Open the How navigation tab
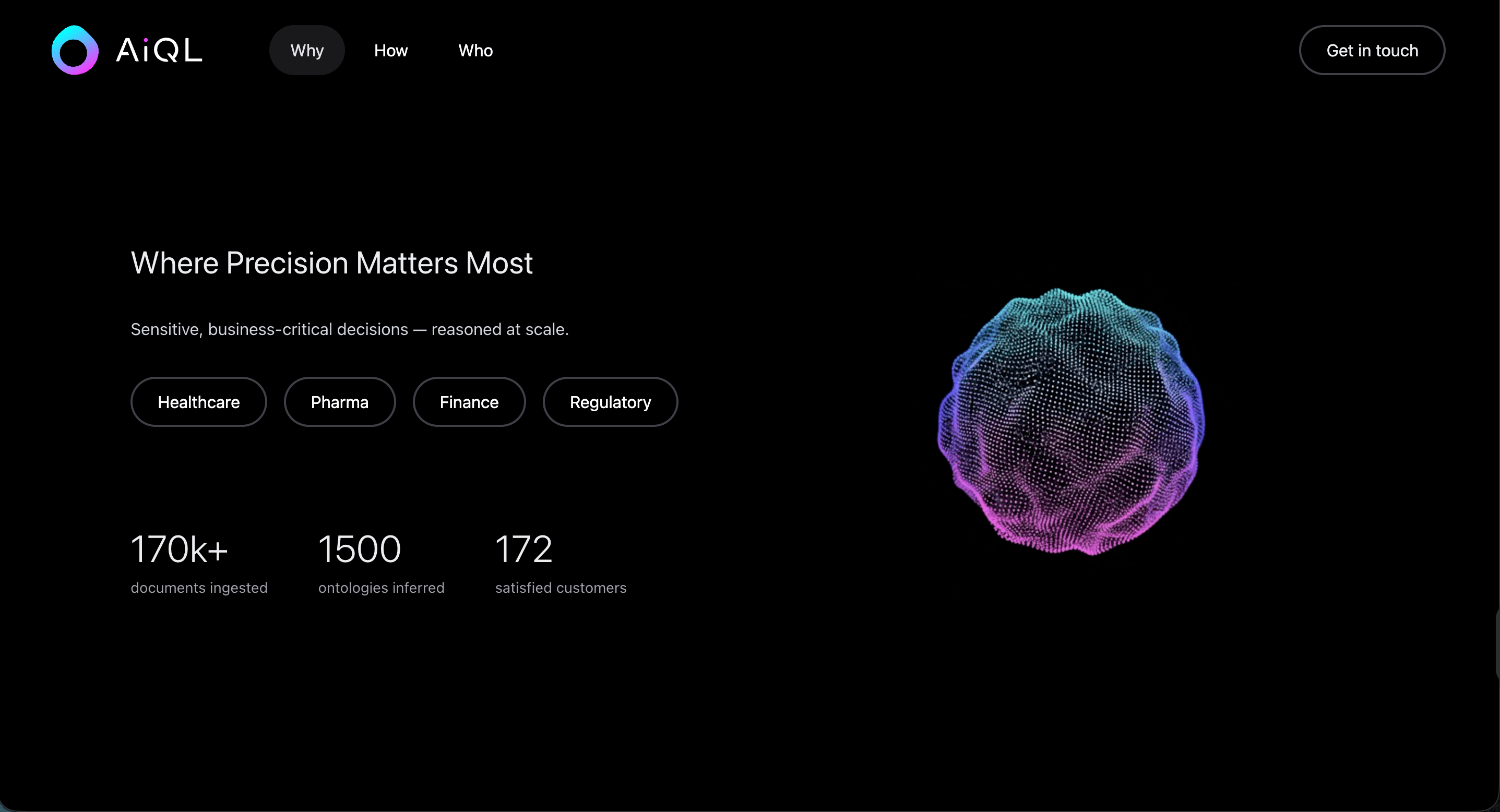1500x812 pixels. pyautogui.click(x=391, y=51)
